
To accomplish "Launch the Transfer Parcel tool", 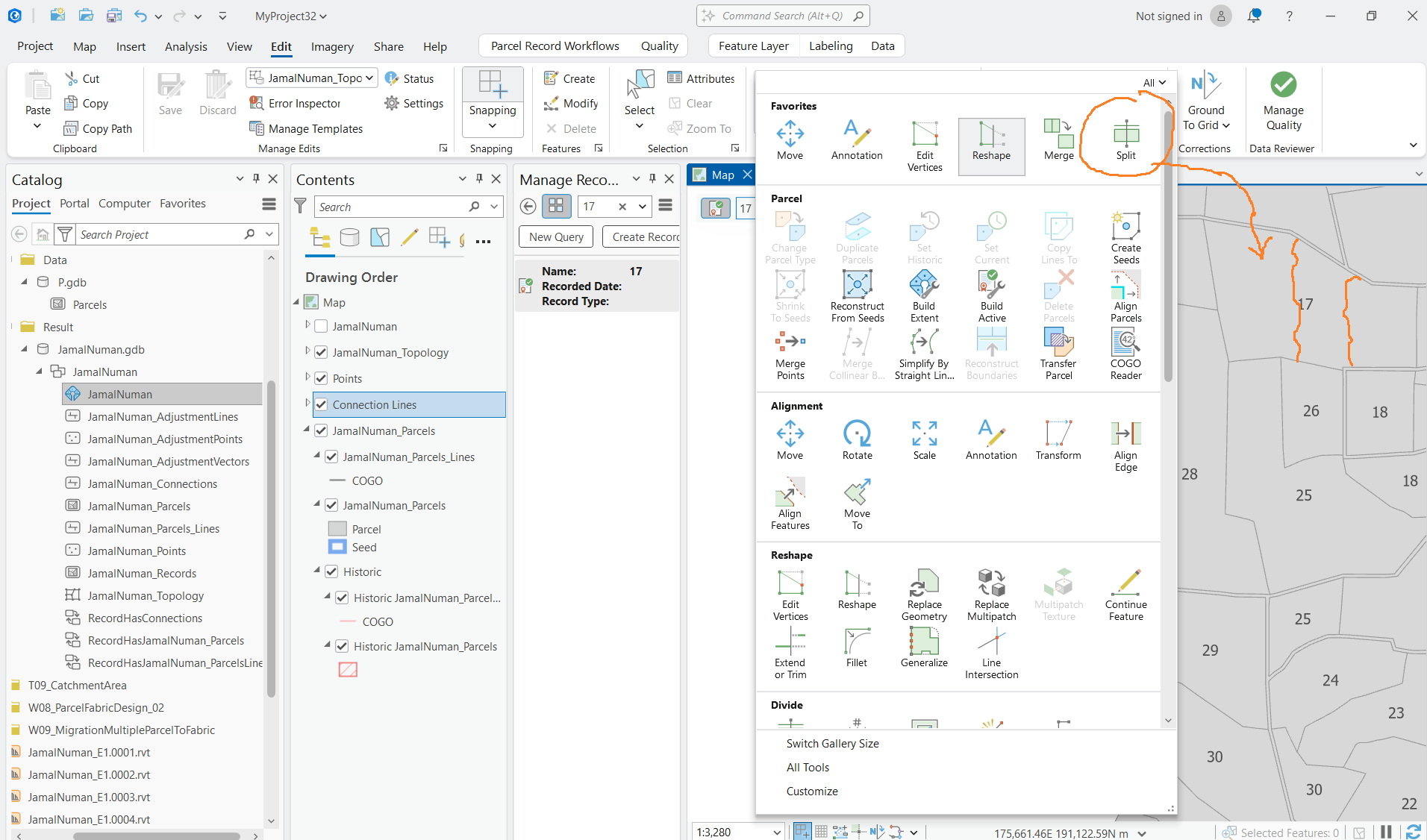I will [1058, 354].
